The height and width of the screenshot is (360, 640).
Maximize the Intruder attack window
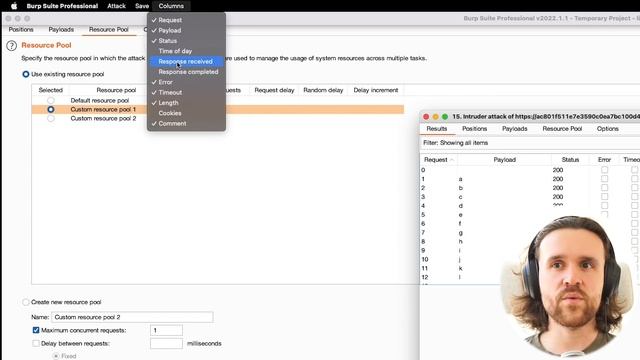coord(445,117)
